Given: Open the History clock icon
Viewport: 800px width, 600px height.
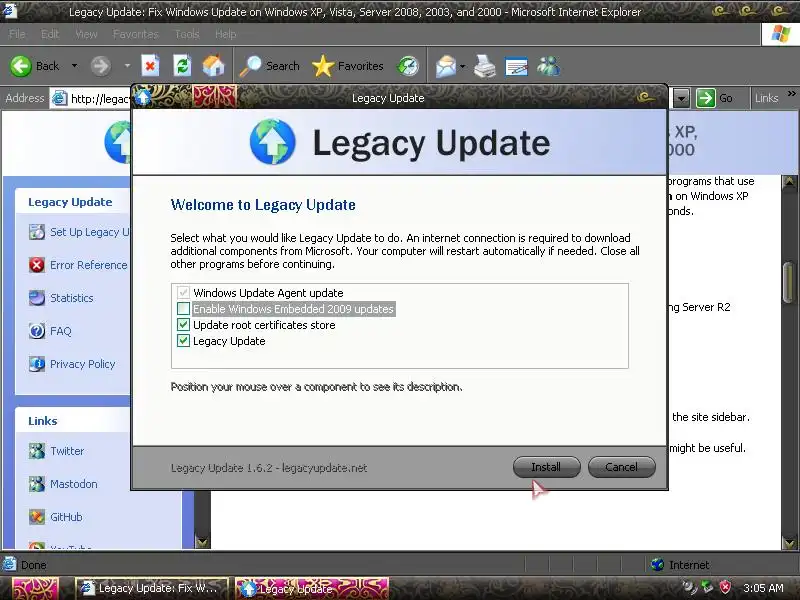Looking at the screenshot, I should click(x=408, y=66).
